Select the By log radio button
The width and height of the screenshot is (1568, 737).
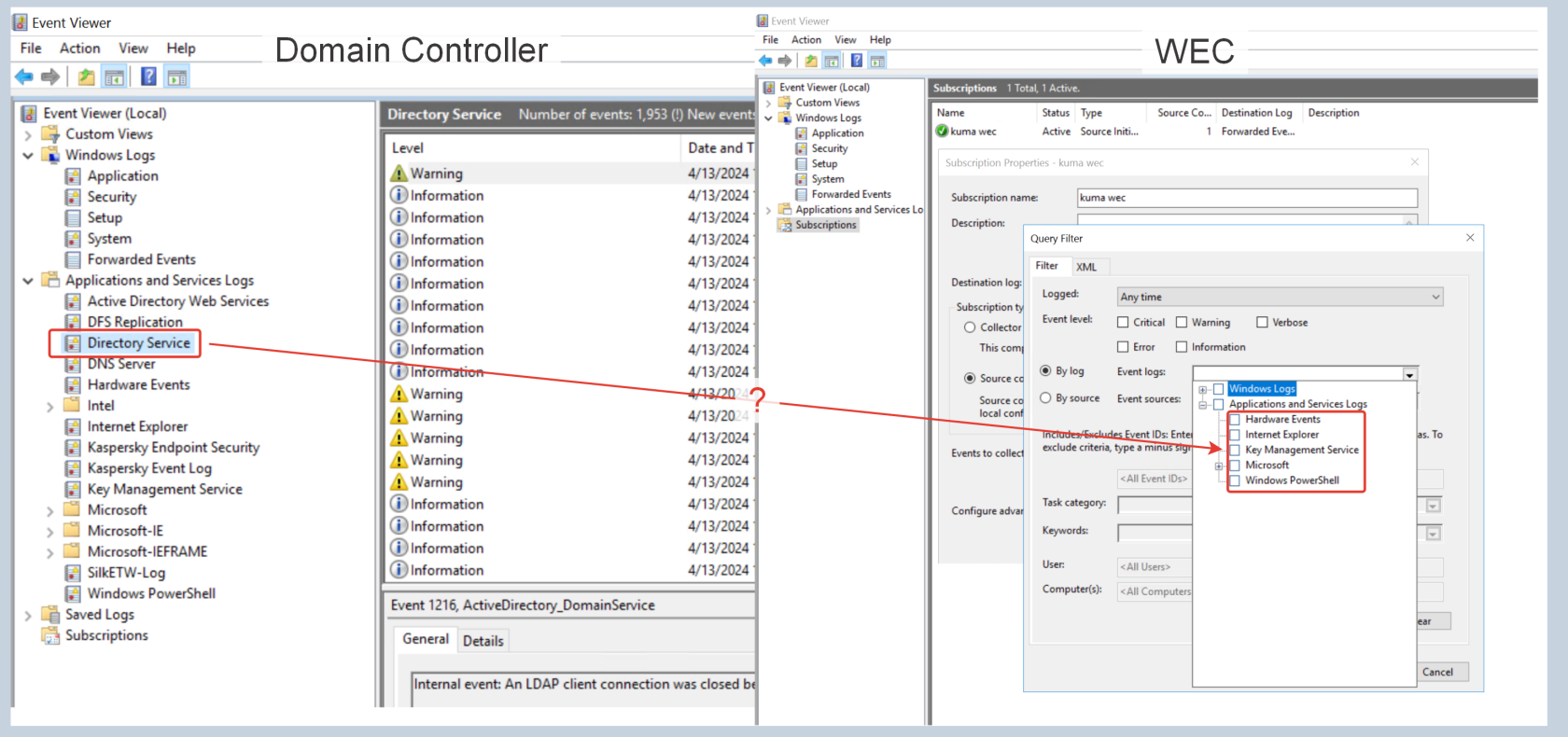point(1045,370)
